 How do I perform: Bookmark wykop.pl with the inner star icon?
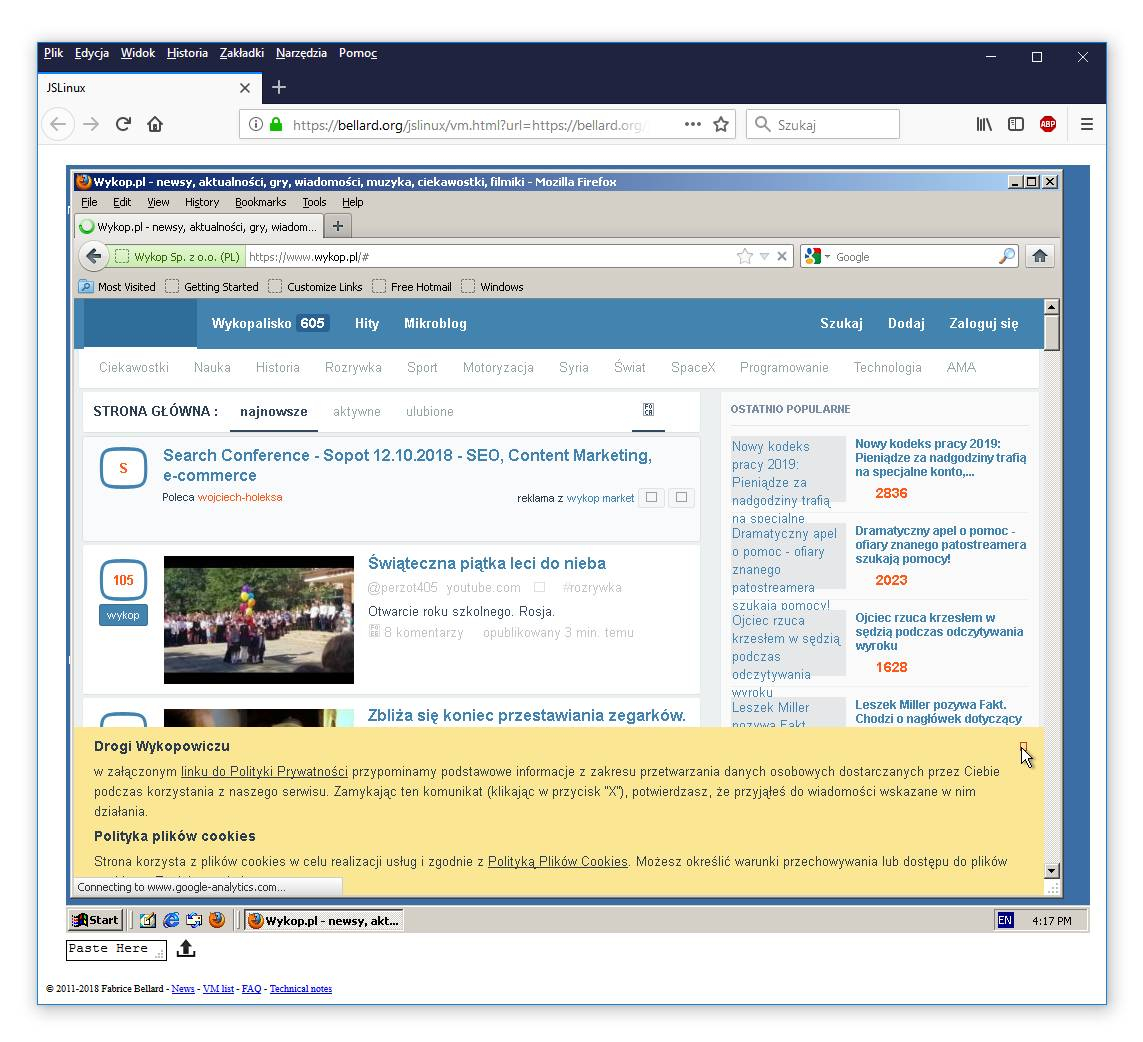[x=744, y=257]
